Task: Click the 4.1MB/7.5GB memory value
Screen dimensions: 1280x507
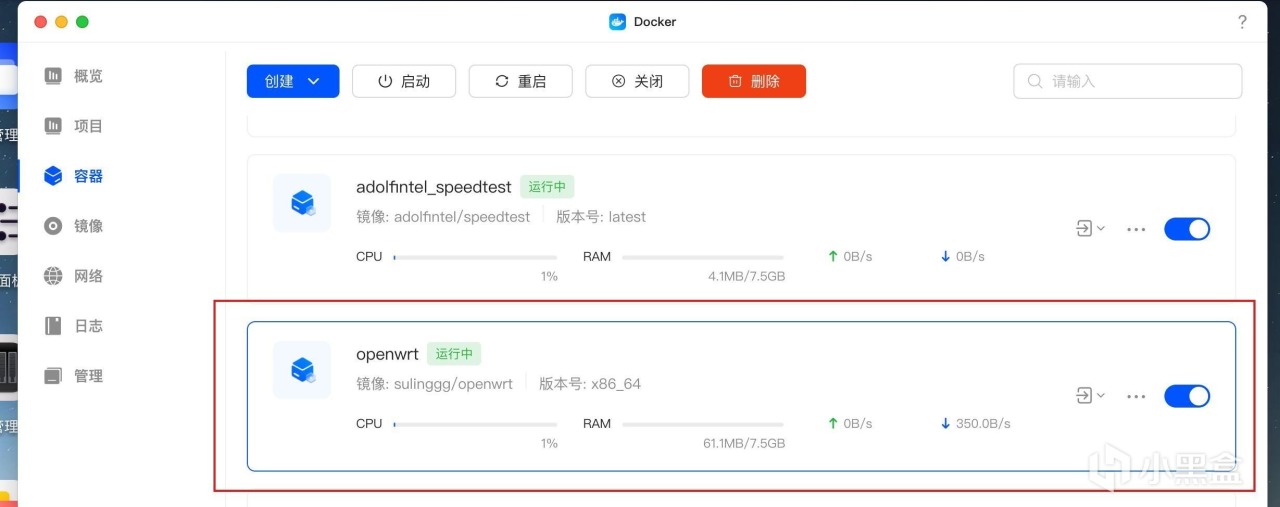Action: pos(746,276)
